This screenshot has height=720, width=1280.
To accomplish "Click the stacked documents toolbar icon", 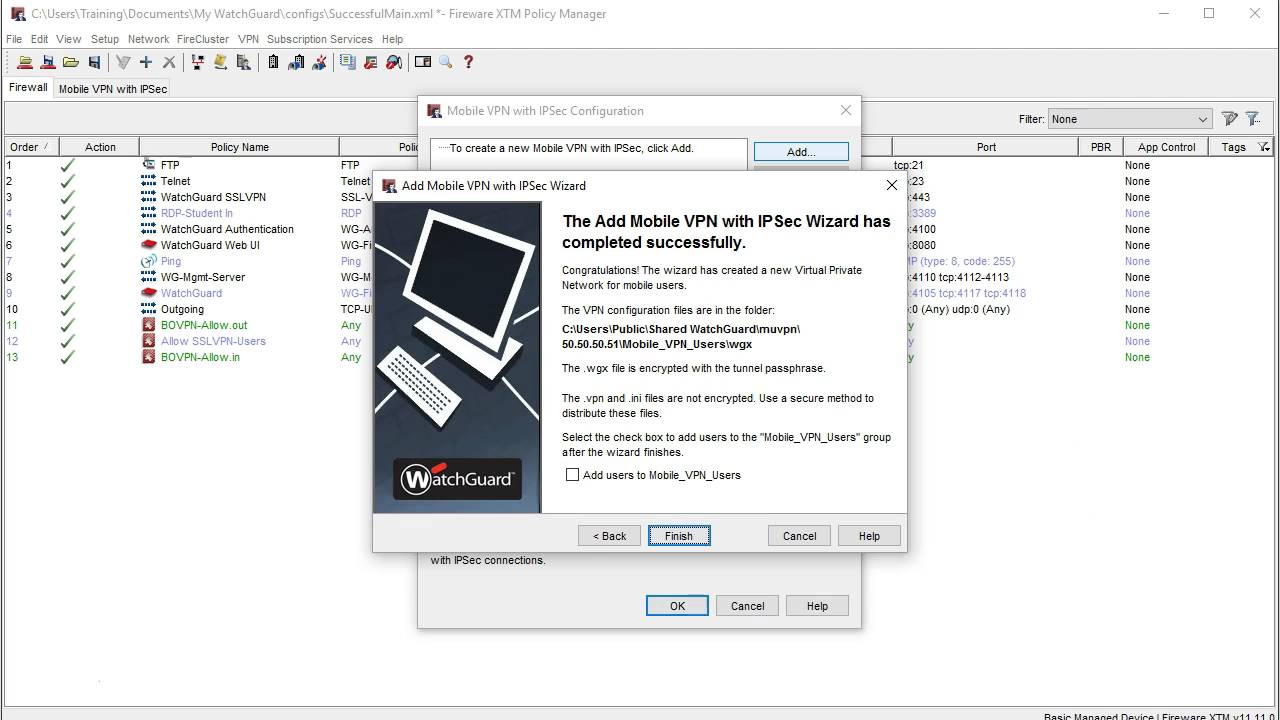I will [x=347, y=62].
